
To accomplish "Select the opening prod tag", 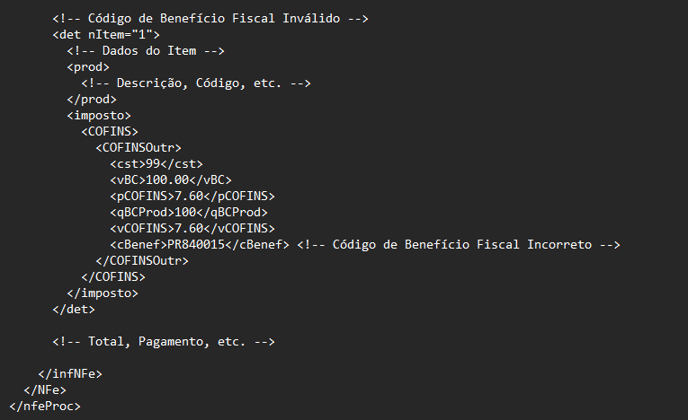I will tap(88, 67).
